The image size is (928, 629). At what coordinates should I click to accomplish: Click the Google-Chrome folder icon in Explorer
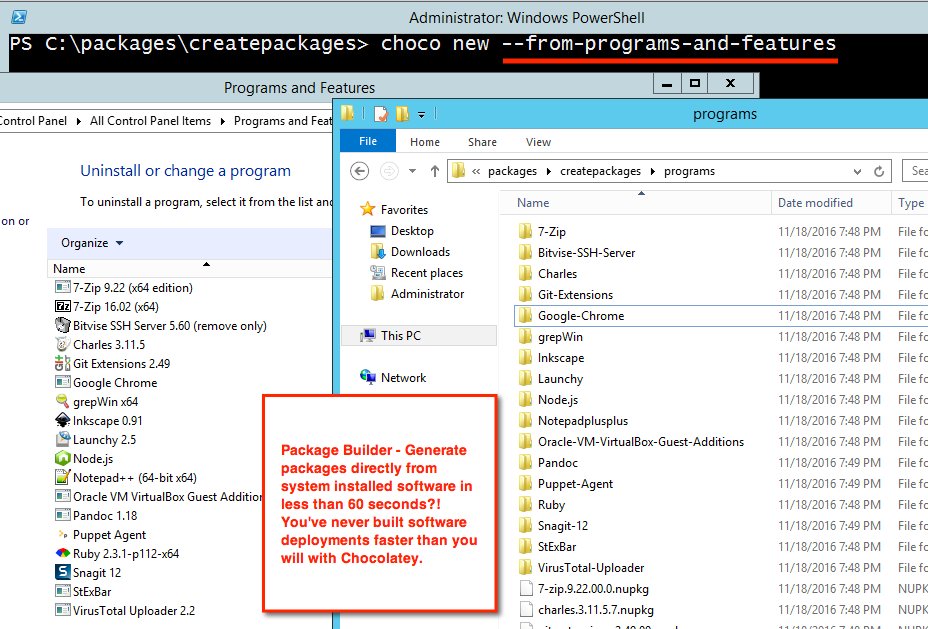point(526,315)
